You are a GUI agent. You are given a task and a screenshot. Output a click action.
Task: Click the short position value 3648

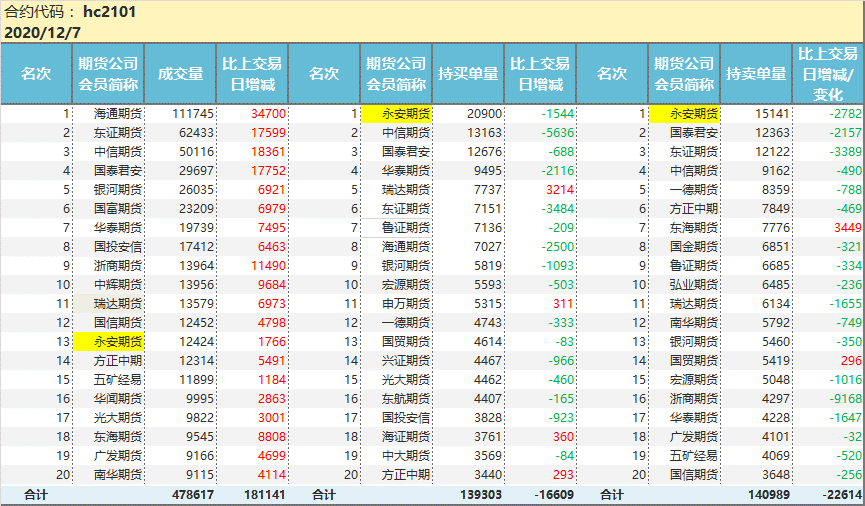pyautogui.click(x=776, y=475)
